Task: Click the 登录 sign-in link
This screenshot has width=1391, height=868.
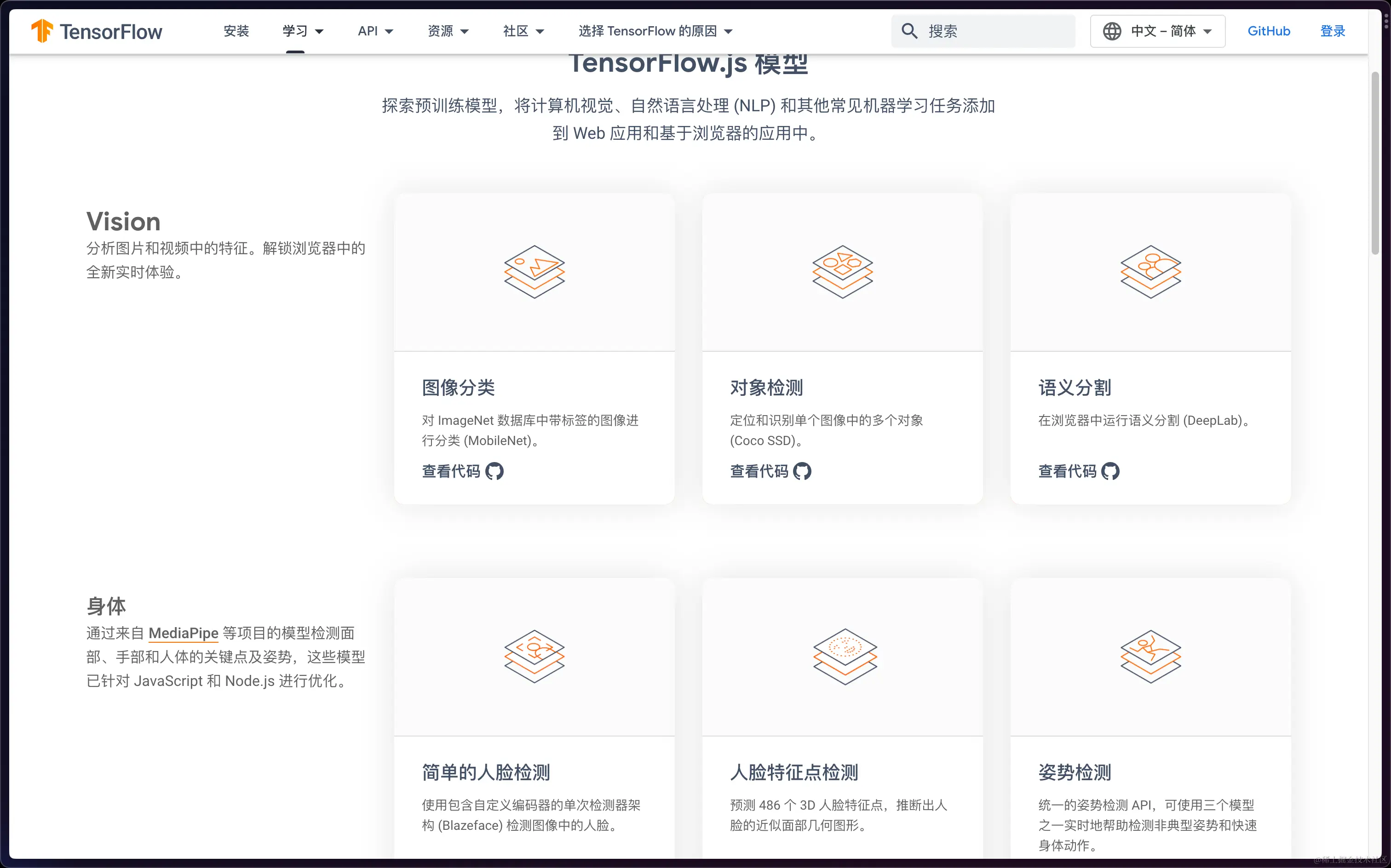Action: (x=1333, y=31)
